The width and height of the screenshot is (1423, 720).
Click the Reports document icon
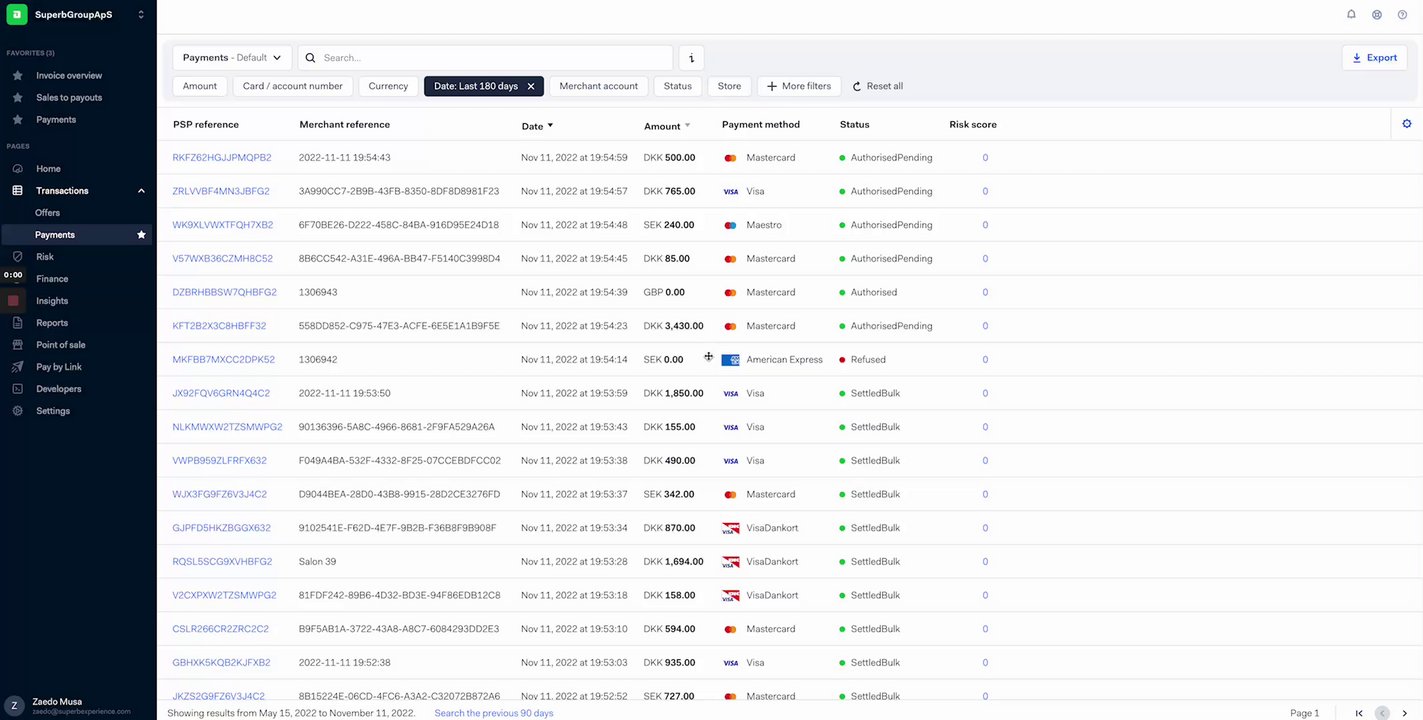tap(17, 323)
